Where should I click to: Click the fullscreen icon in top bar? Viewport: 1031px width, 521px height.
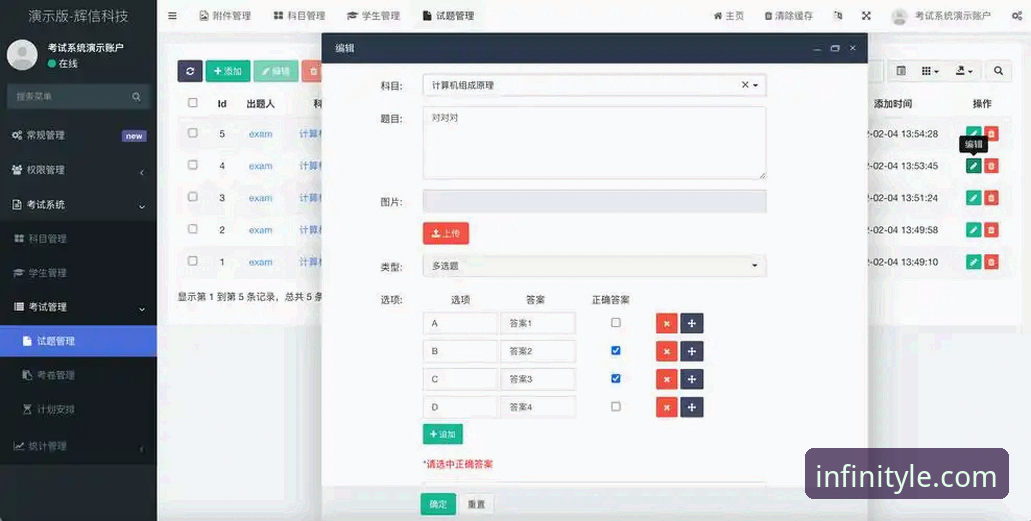coord(866,16)
